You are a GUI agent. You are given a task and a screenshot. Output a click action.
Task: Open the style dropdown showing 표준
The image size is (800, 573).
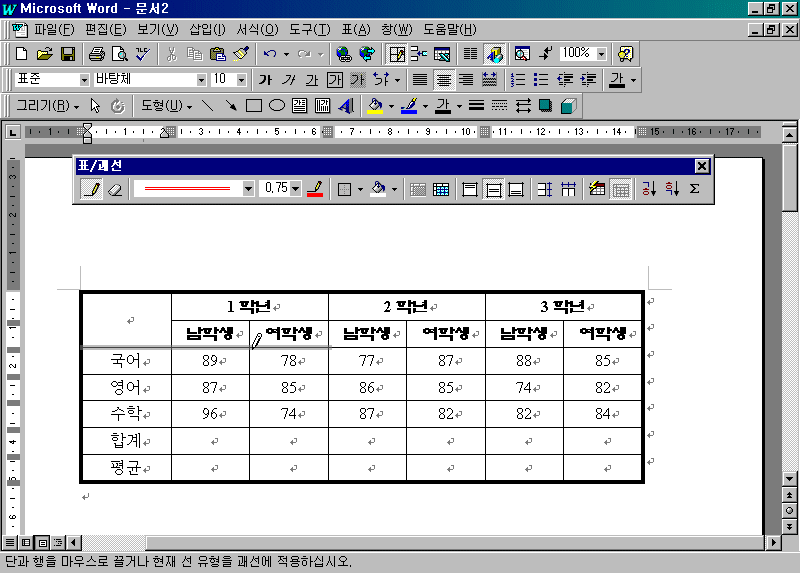point(84,80)
